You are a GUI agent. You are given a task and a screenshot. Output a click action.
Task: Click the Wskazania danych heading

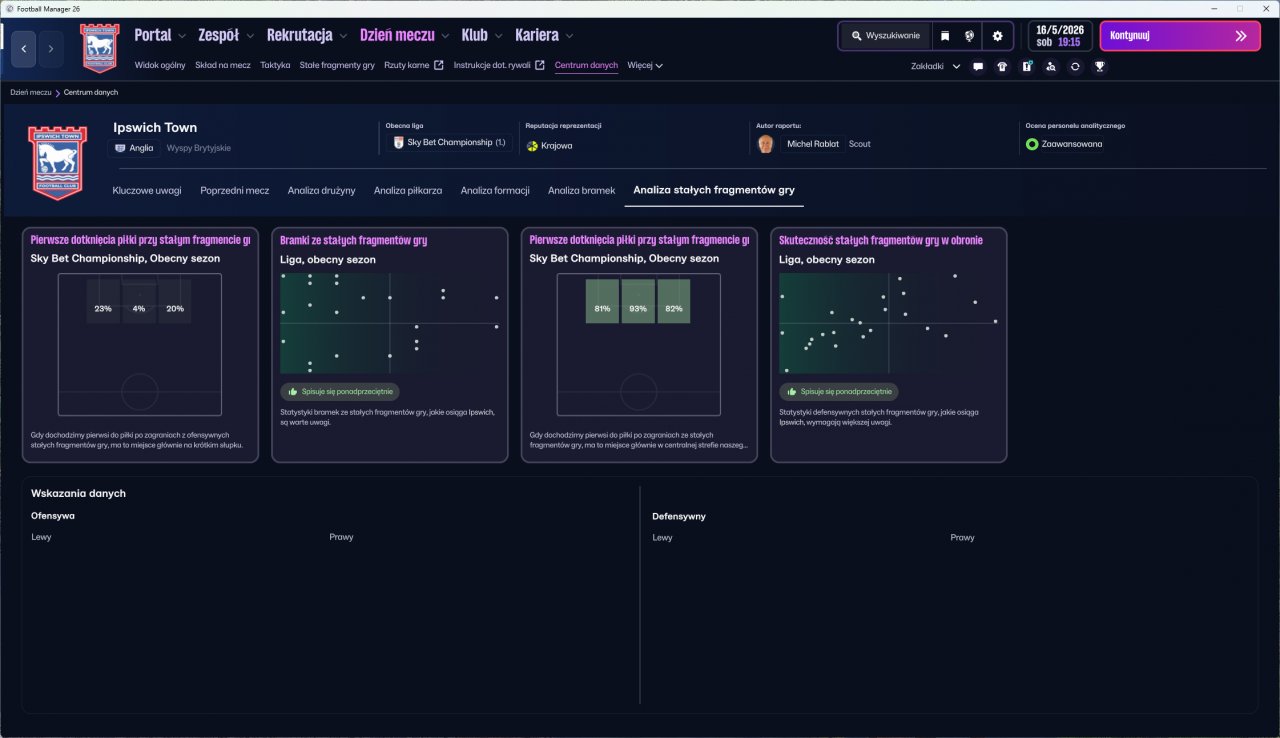78,493
